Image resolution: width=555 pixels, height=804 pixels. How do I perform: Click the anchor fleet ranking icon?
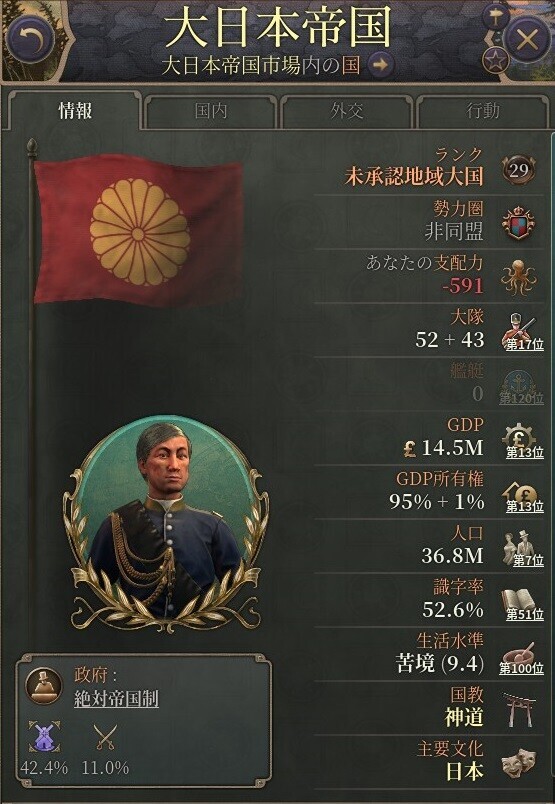tap(521, 386)
